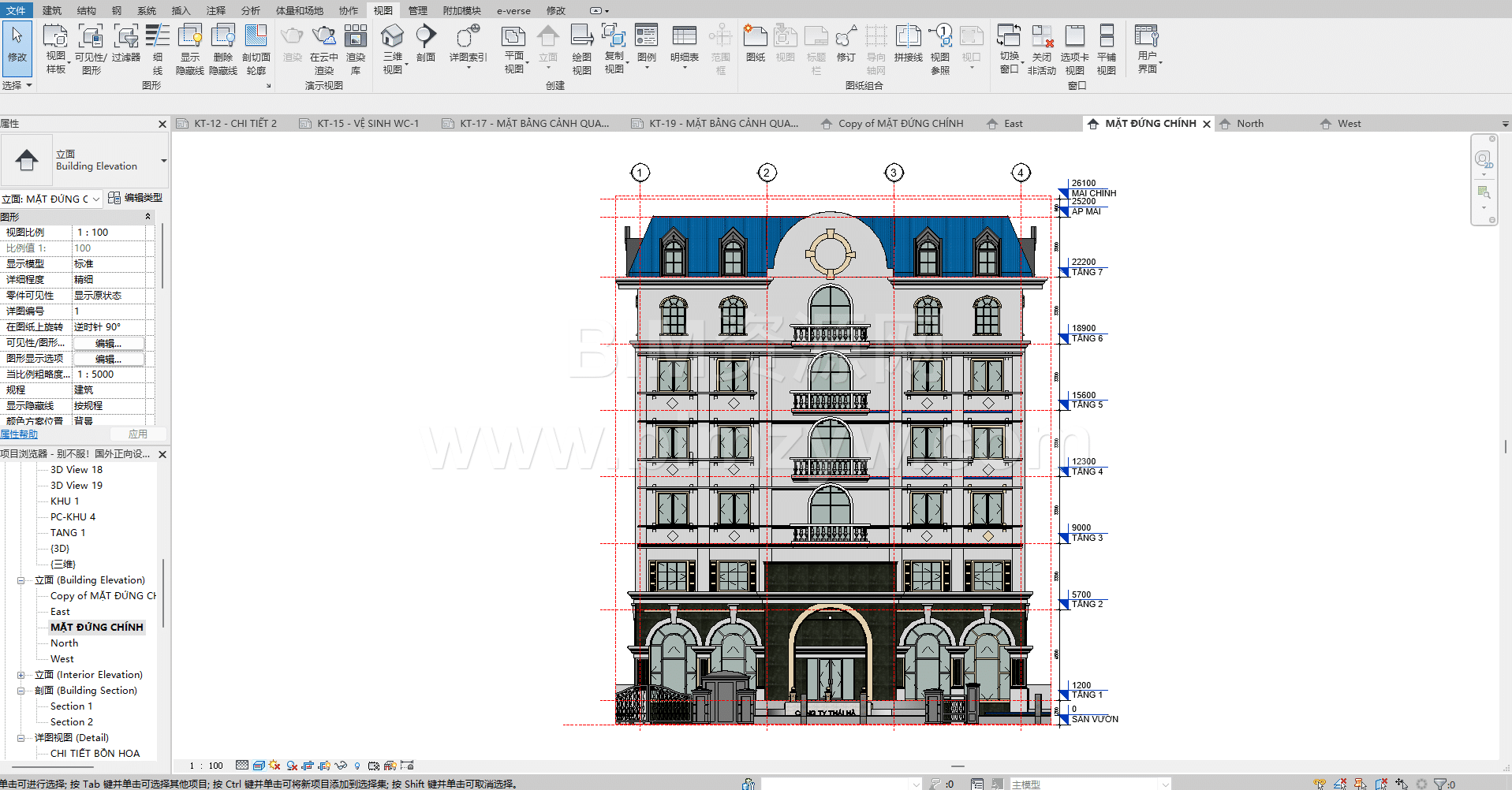Click 平铺视图 tile views
This screenshot has height=790, width=1512.
tap(1107, 49)
